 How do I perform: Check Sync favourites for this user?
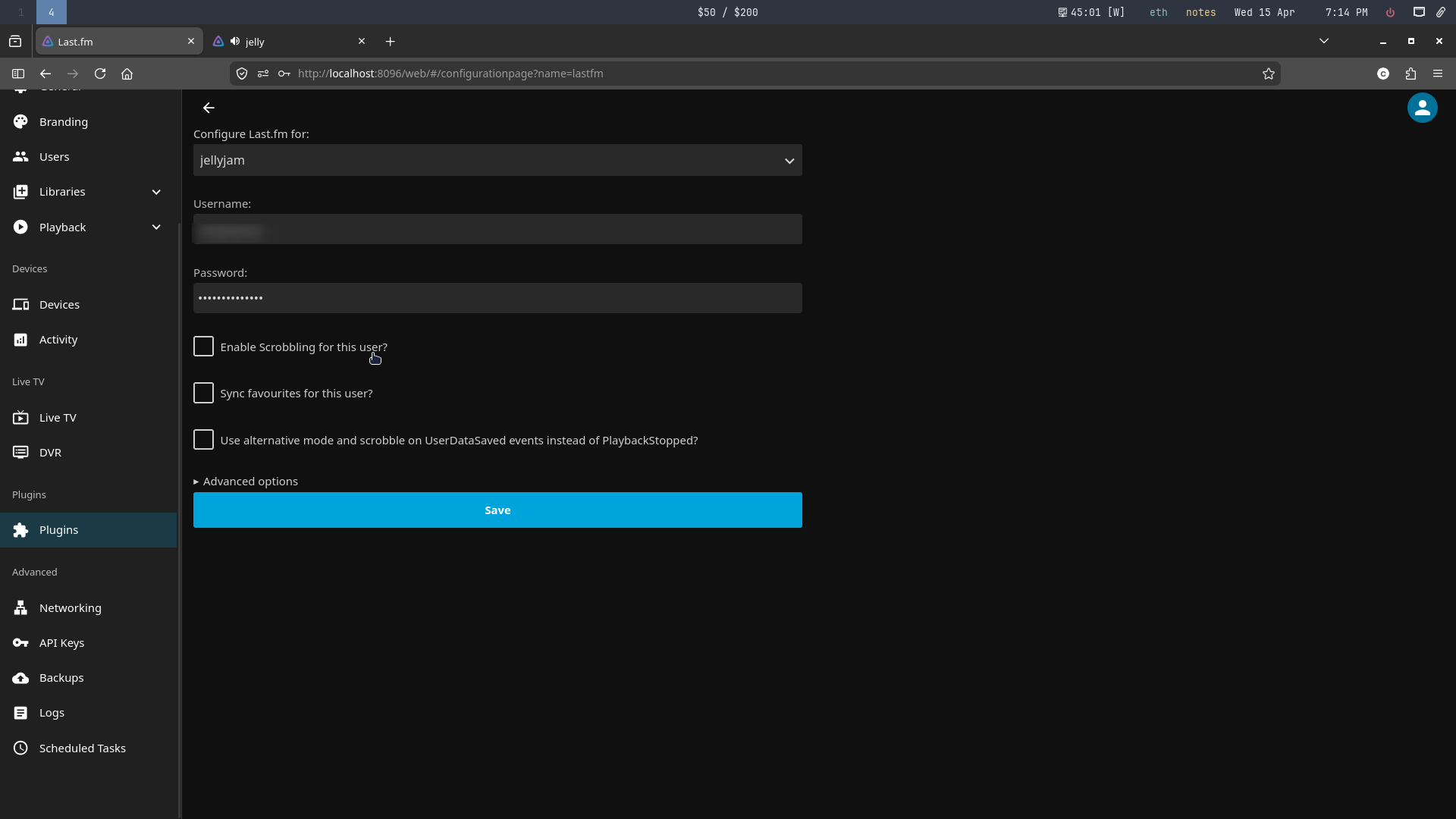(203, 393)
